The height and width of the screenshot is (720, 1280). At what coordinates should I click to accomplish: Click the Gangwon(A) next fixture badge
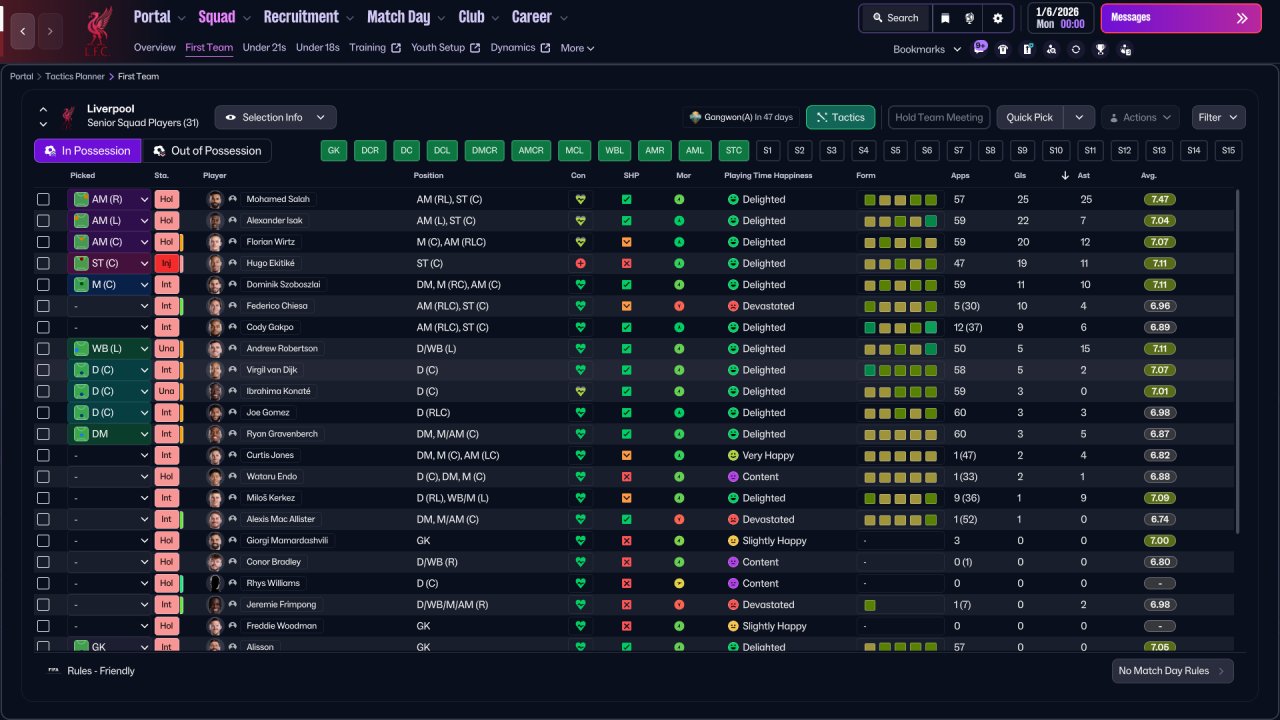(x=741, y=117)
